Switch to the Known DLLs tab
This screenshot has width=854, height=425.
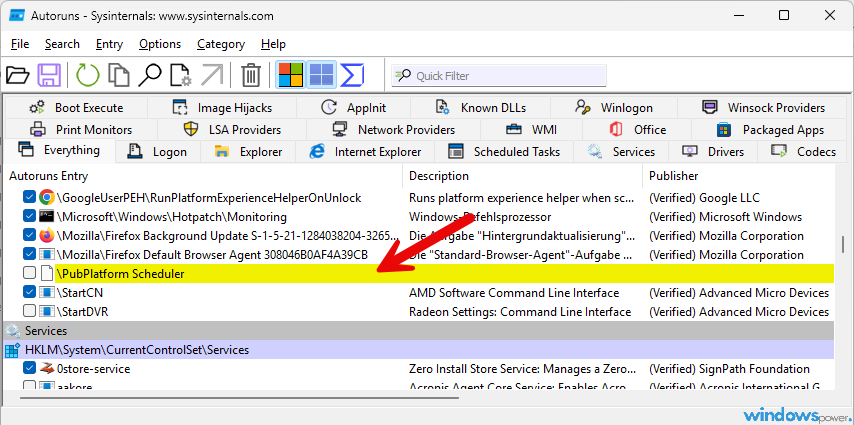(480, 107)
